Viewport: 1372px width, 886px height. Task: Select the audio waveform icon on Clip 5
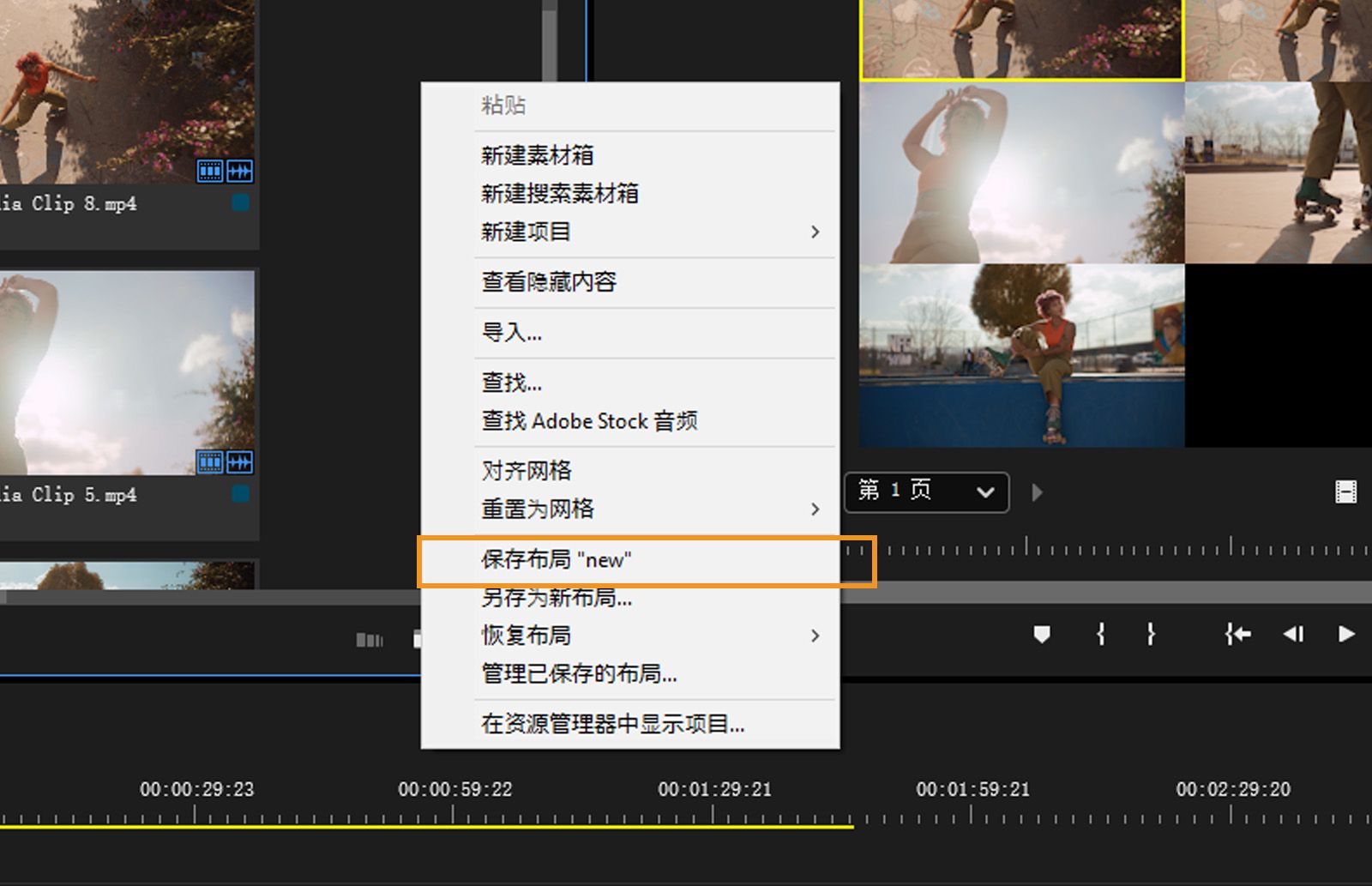[x=239, y=462]
